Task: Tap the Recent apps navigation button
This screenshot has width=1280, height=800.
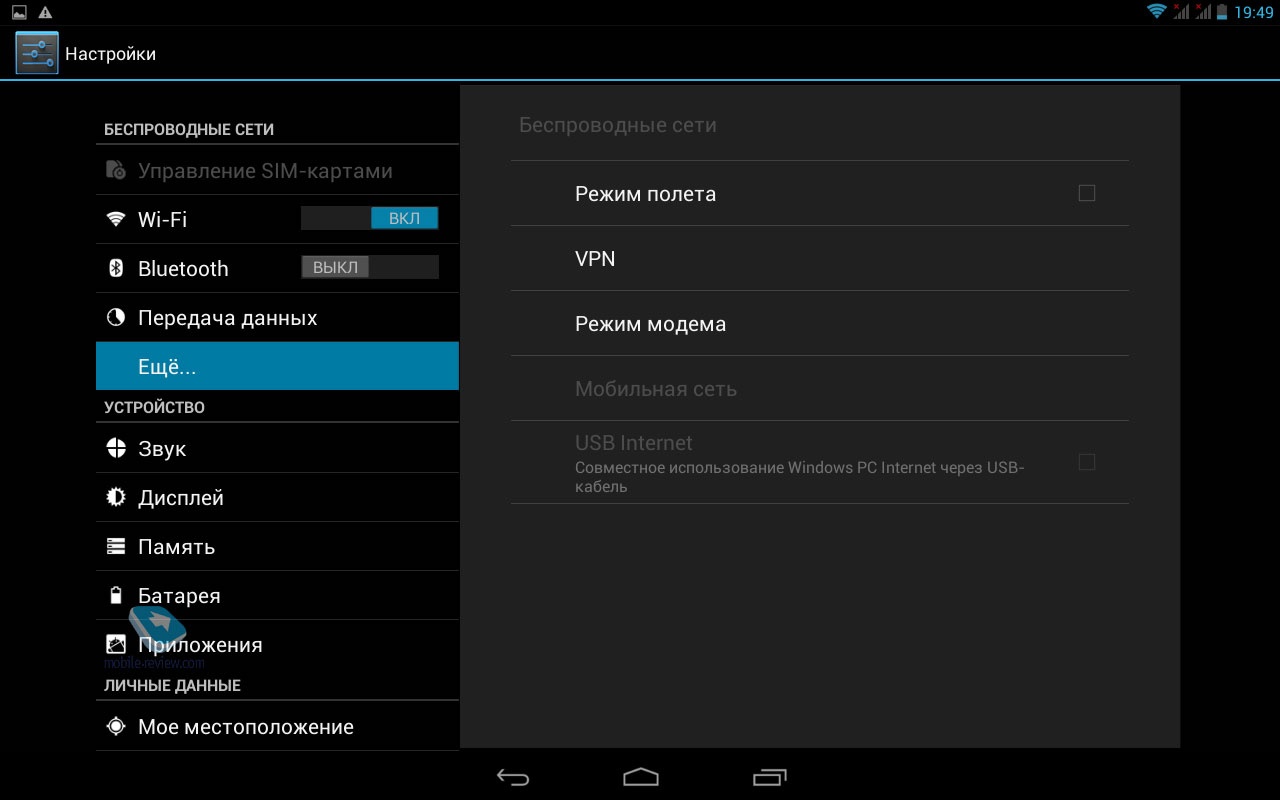Action: (x=769, y=777)
